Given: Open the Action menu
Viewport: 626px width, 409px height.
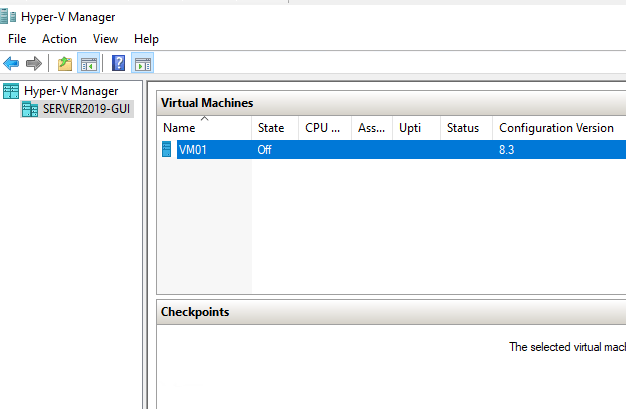Looking at the screenshot, I should pos(59,39).
